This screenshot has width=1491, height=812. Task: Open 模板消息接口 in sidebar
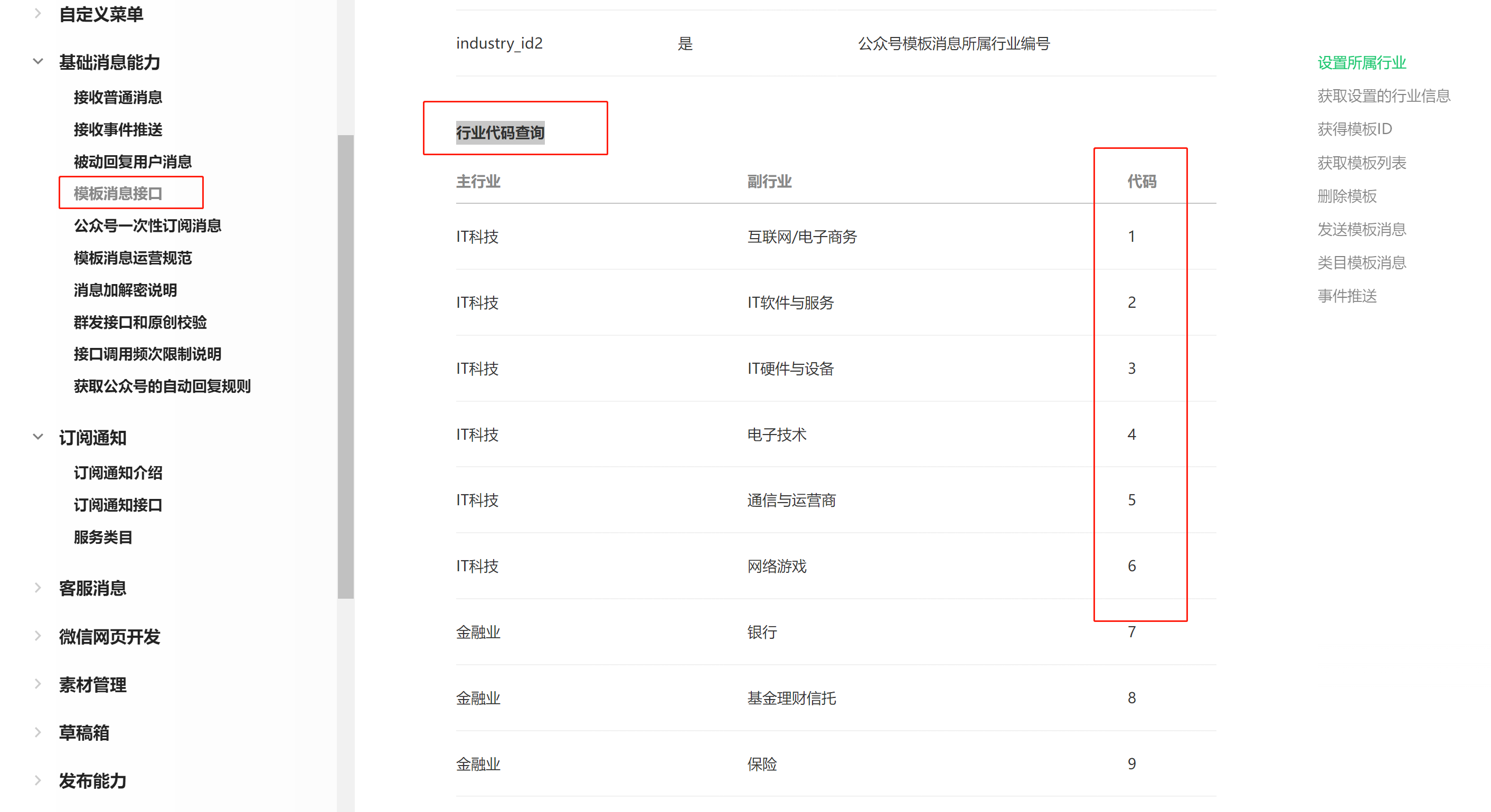[x=118, y=193]
